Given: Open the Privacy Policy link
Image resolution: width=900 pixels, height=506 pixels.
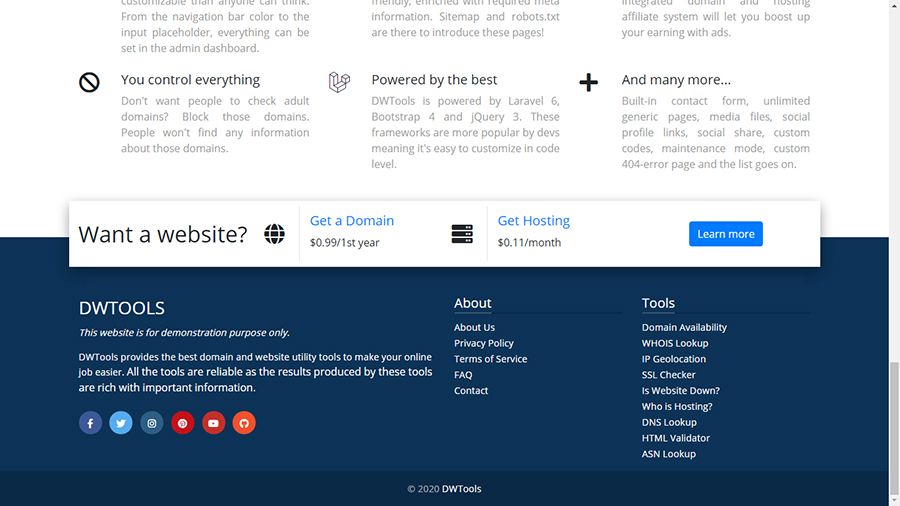Looking at the screenshot, I should tap(484, 343).
